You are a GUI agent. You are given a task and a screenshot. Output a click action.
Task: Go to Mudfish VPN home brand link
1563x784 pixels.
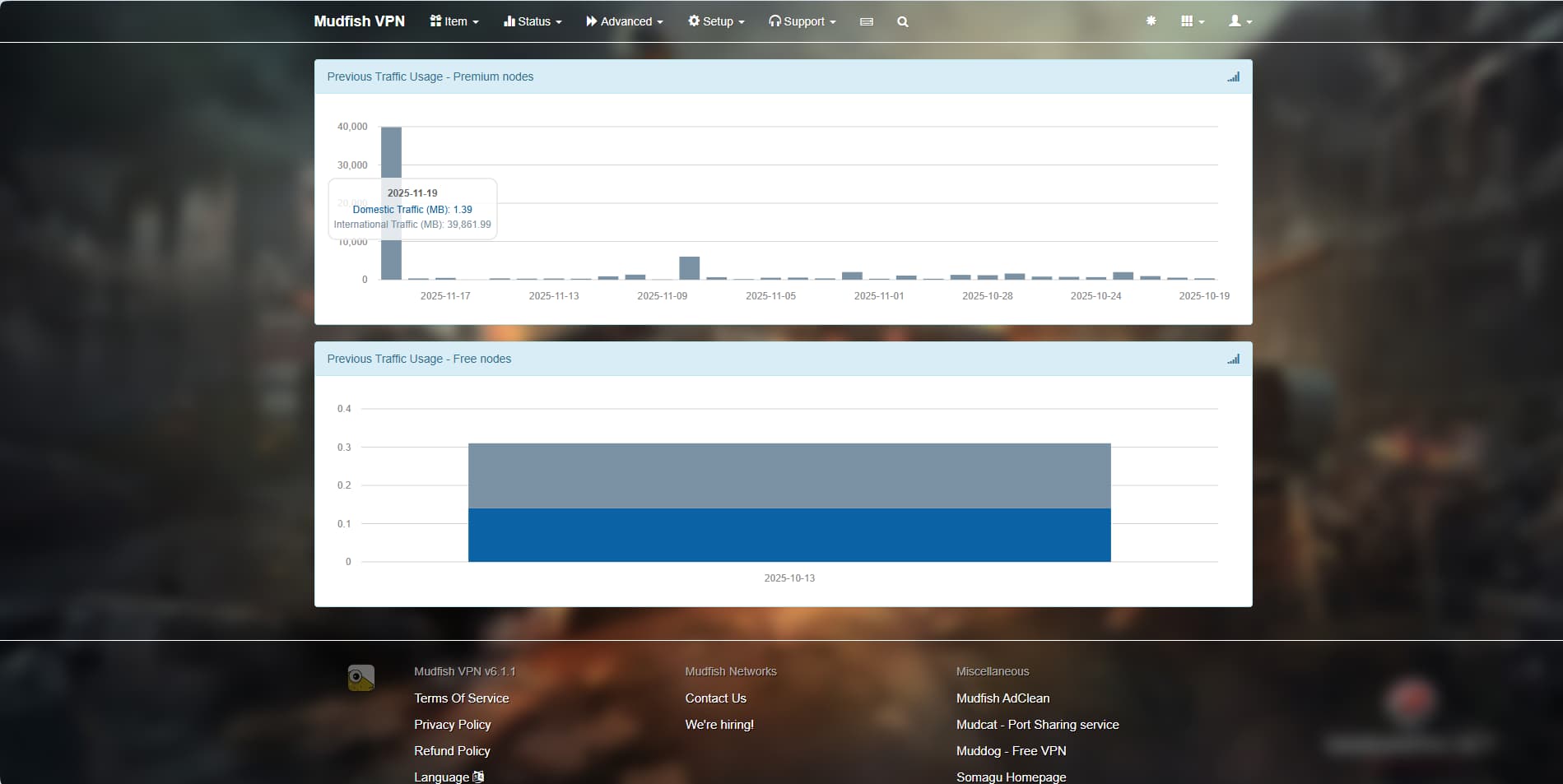coord(359,21)
